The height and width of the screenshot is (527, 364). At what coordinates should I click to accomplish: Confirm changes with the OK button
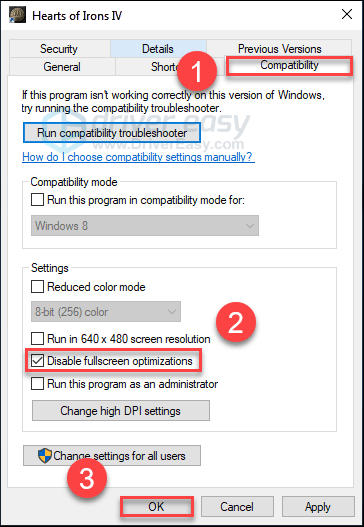[157, 506]
